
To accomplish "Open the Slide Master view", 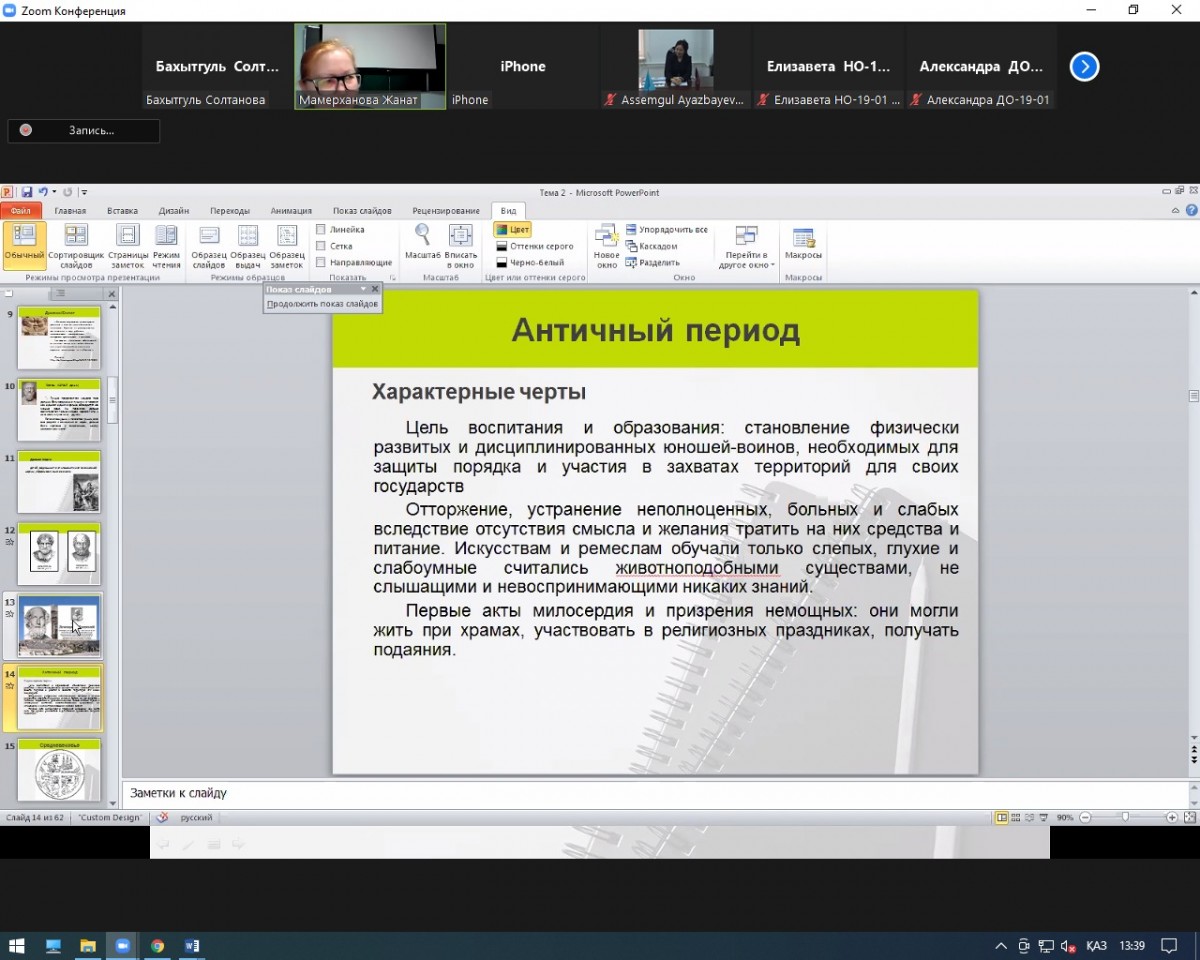I will pos(209,246).
